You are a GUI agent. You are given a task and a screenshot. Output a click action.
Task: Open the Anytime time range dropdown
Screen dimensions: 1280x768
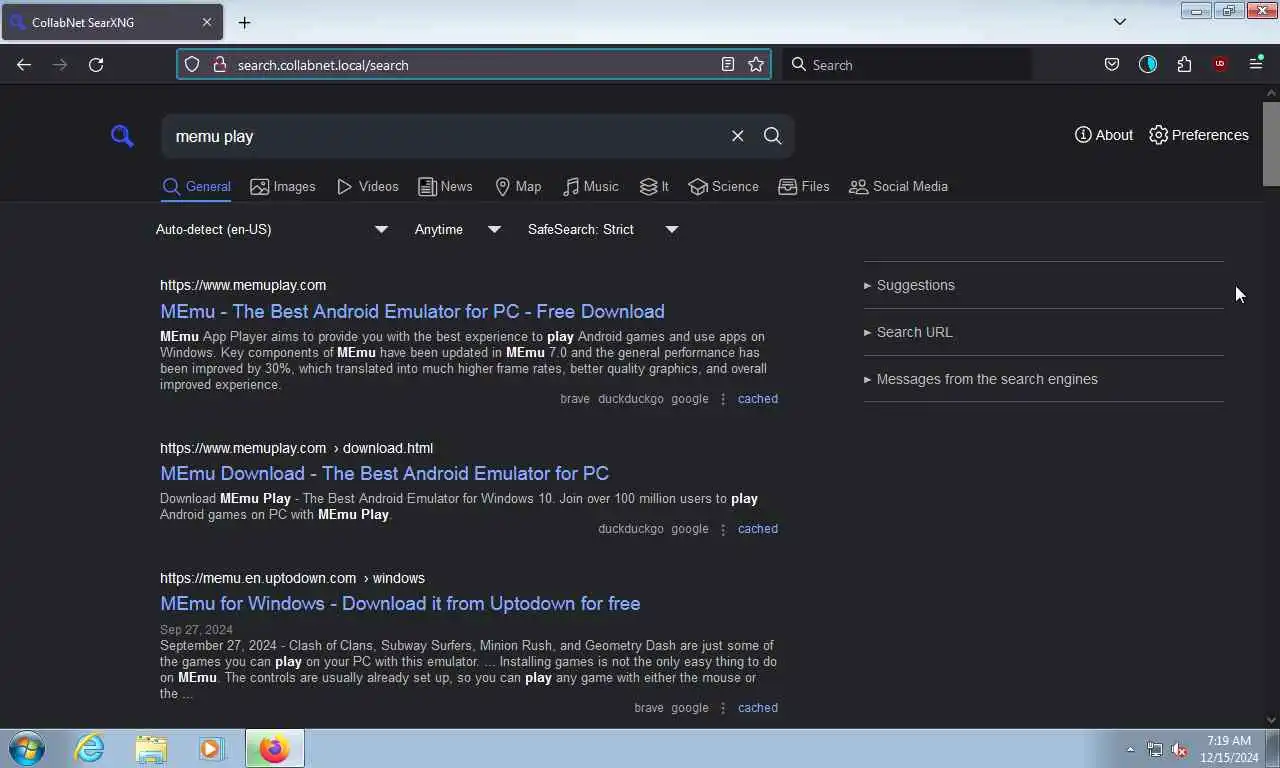coord(458,229)
